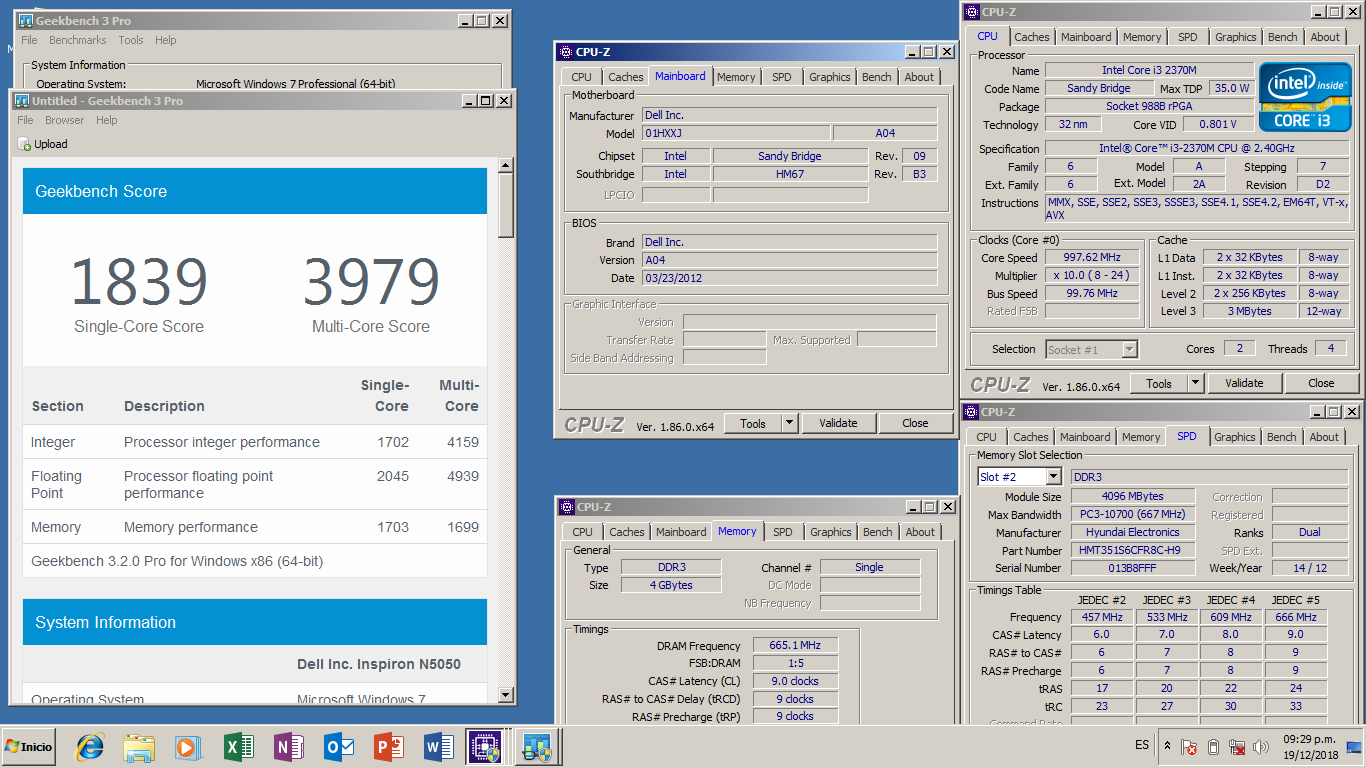Click Validate button in CPU window
The width and height of the screenshot is (1366, 768).
(1244, 383)
